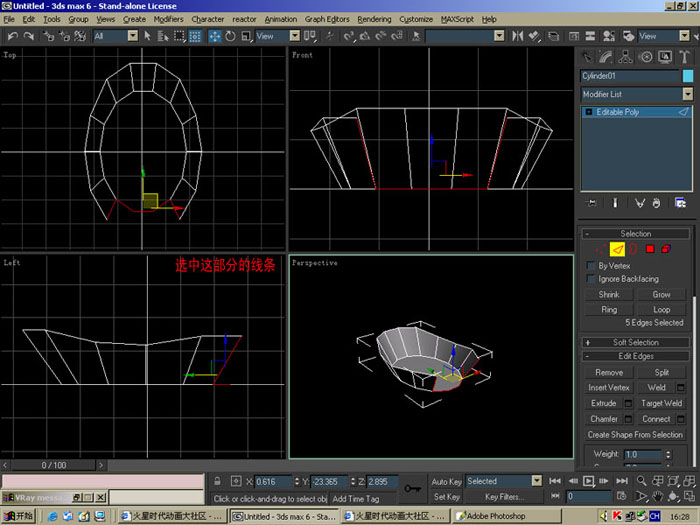Open the Material Editor icon
700x525 pixels.
pyautogui.click(x=608, y=36)
